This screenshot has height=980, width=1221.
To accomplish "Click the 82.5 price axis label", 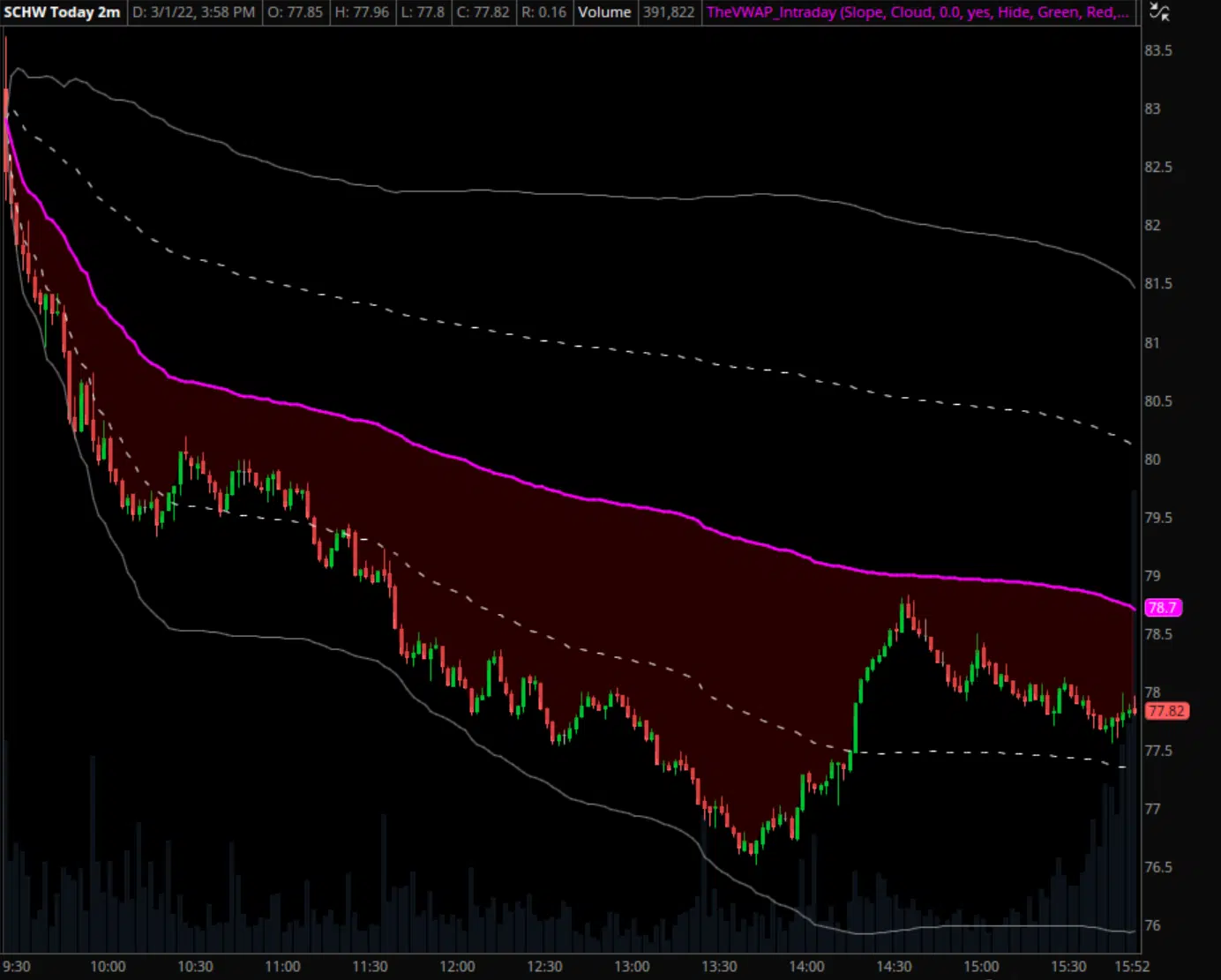I will pyautogui.click(x=1158, y=167).
